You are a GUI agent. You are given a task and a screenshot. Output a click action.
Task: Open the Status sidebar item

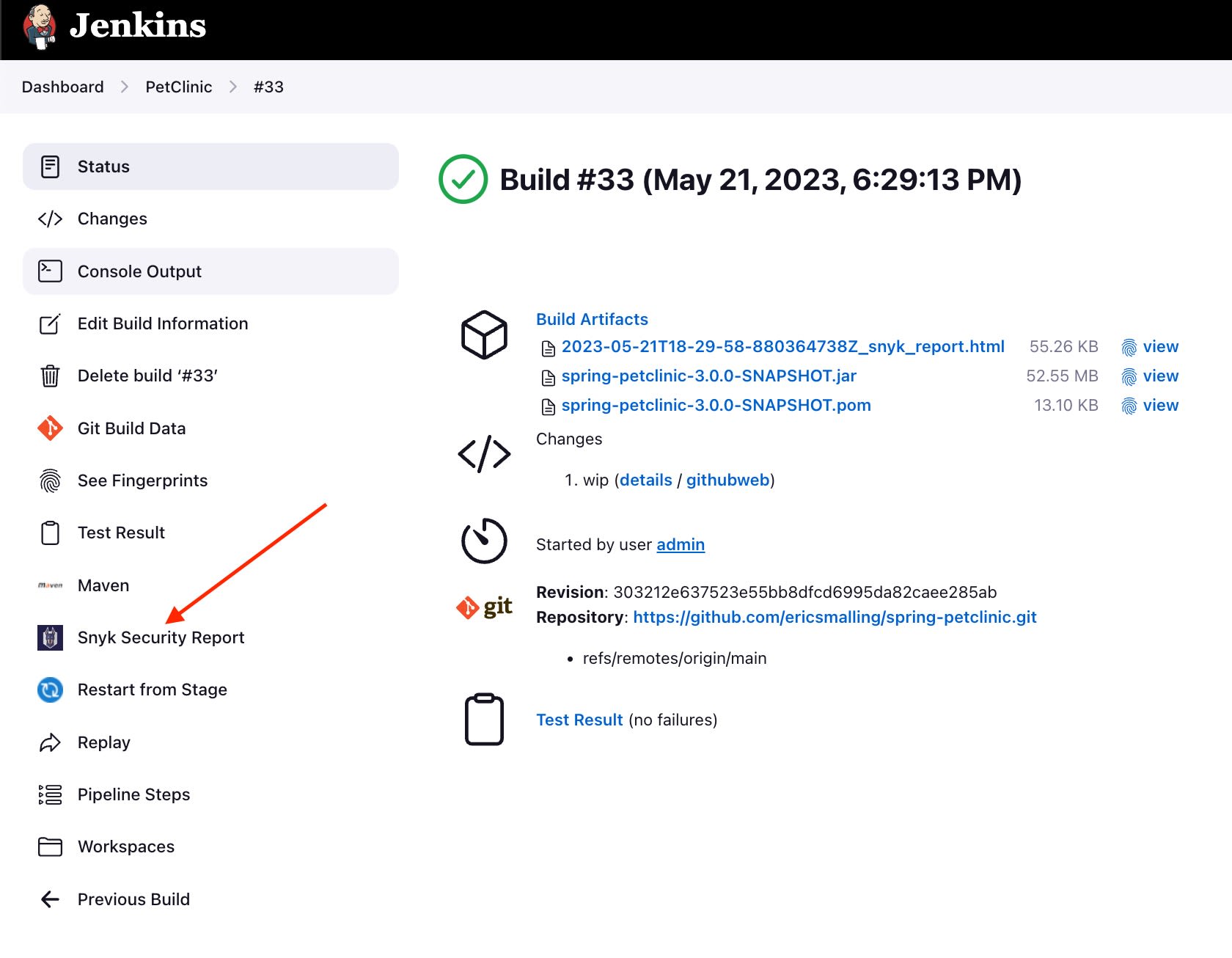pos(210,167)
